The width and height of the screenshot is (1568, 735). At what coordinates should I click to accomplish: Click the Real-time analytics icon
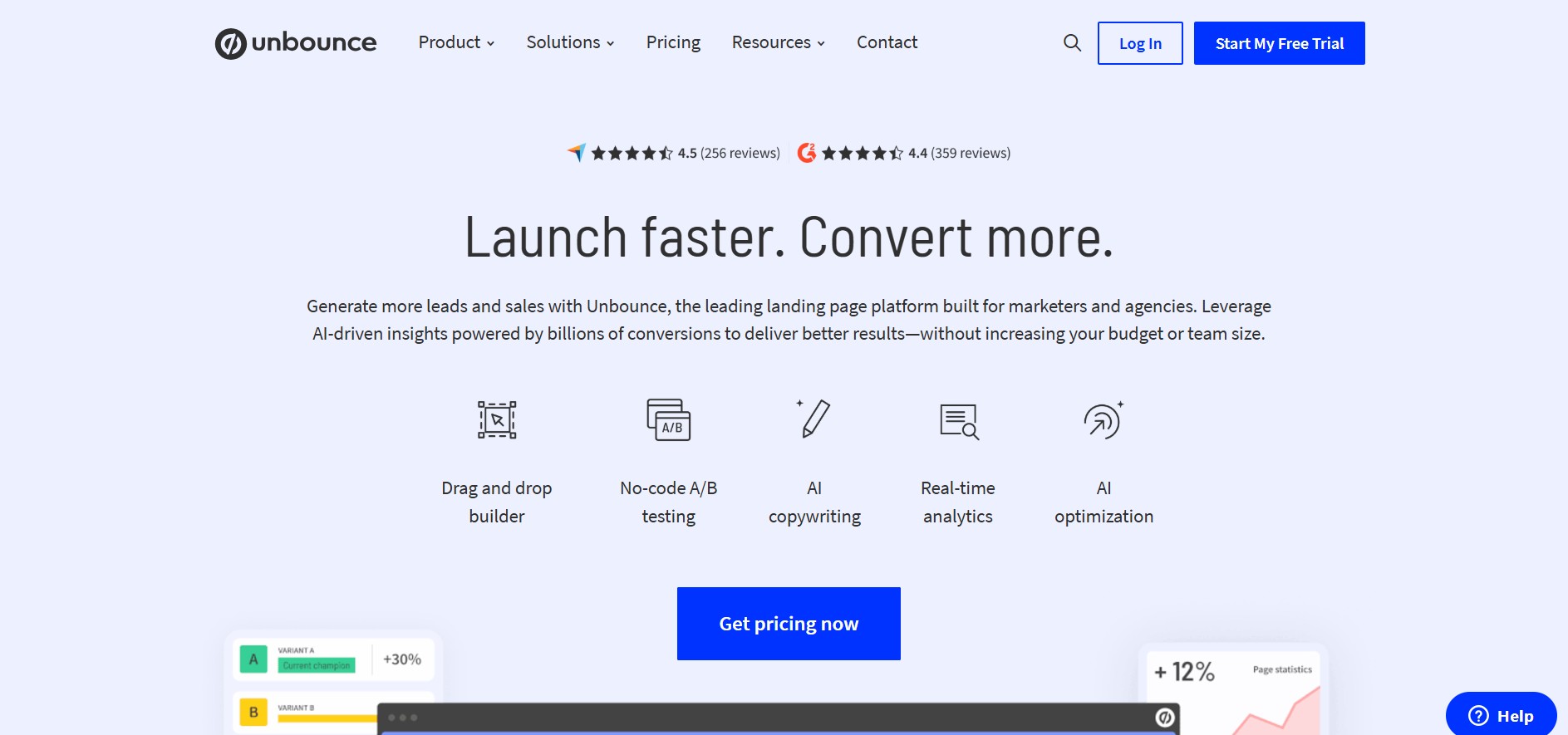[959, 421]
